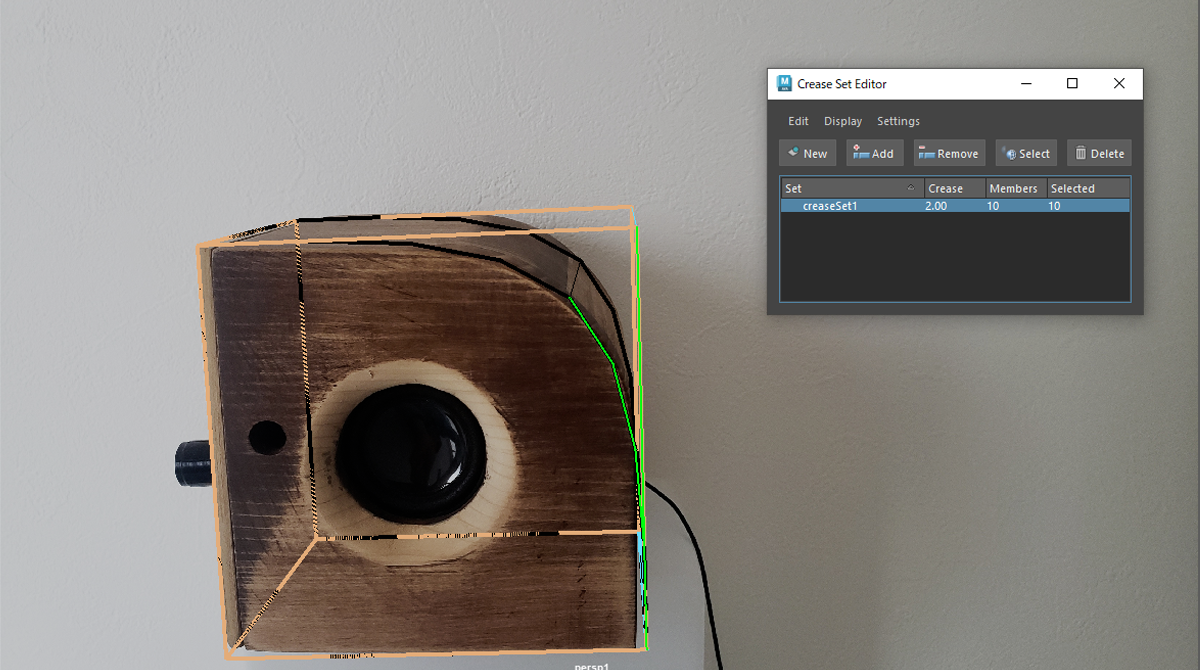Click the New crease set icon button
This screenshot has height=670, width=1200.
coord(807,153)
